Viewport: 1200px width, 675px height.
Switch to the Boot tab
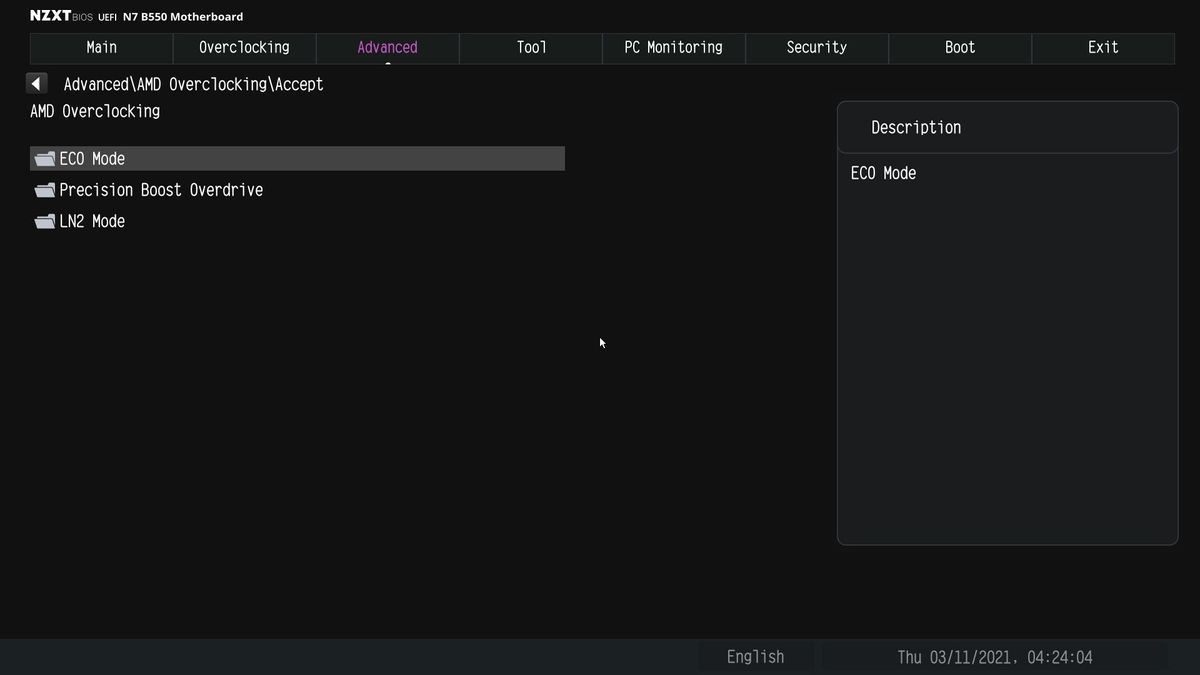[x=960, y=47]
